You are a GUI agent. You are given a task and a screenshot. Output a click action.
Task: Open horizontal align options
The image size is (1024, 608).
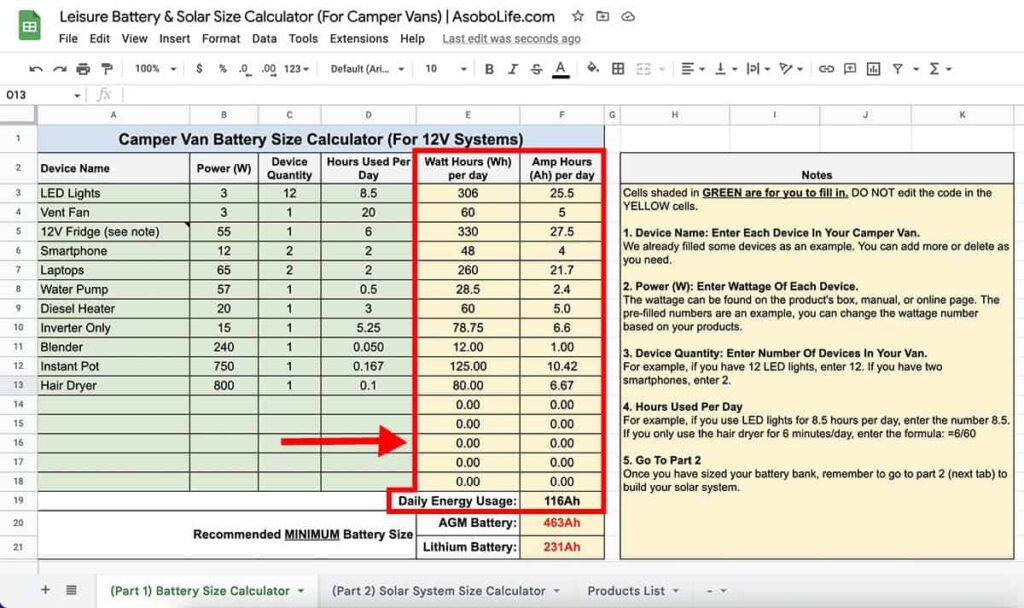click(692, 69)
